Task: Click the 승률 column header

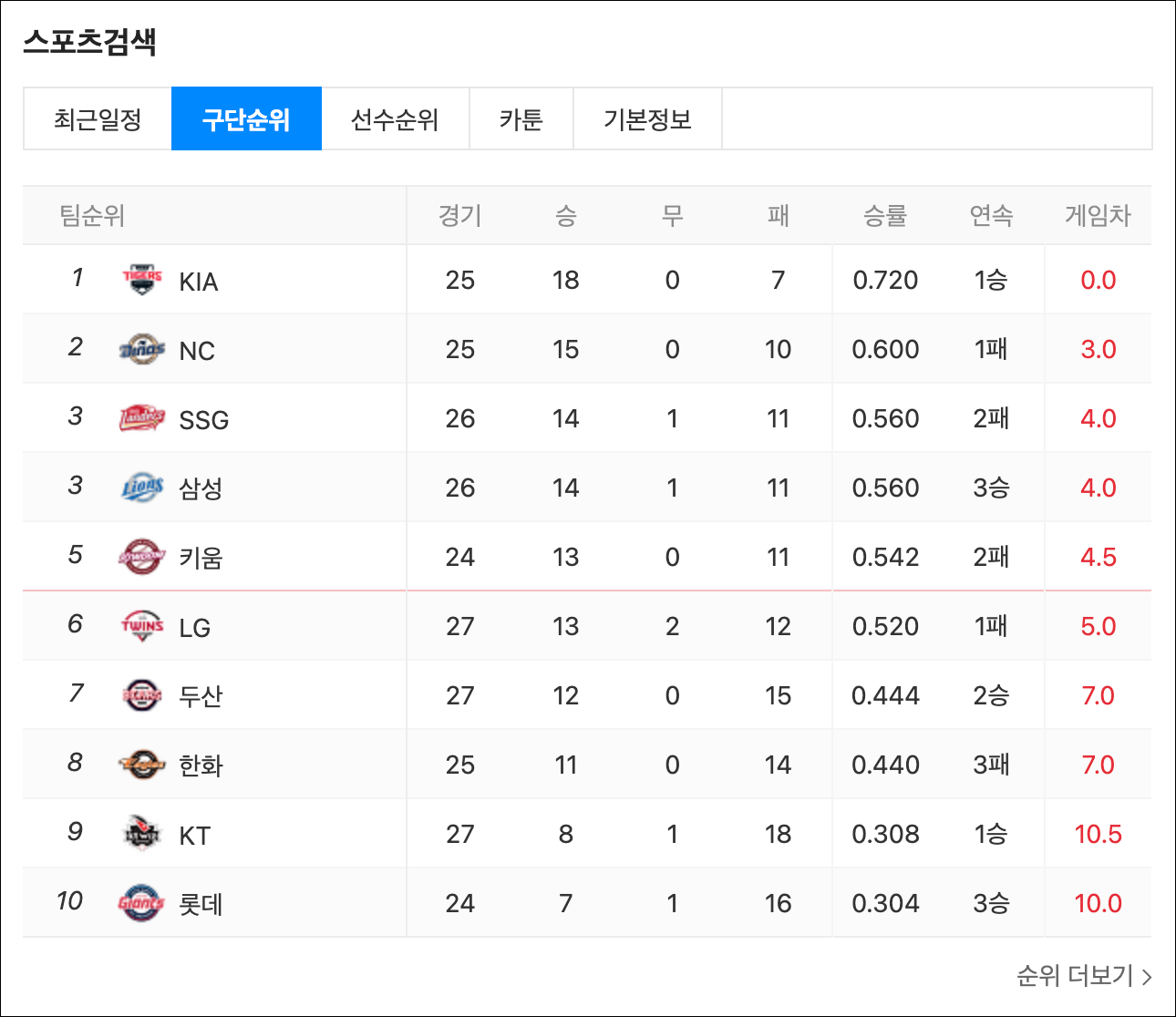Action: (x=885, y=216)
